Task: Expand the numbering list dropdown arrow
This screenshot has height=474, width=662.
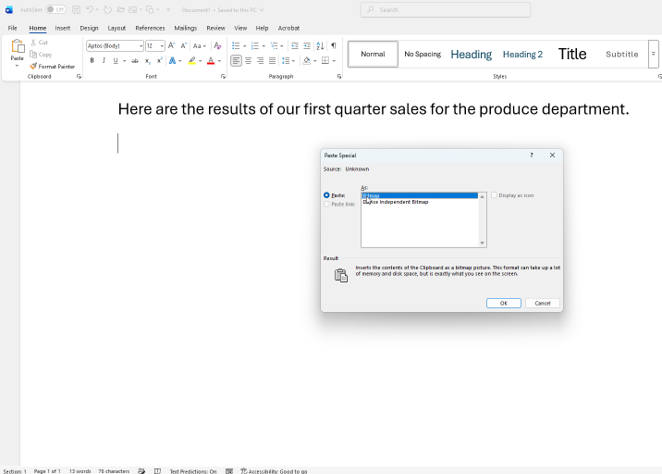Action: click(263, 46)
